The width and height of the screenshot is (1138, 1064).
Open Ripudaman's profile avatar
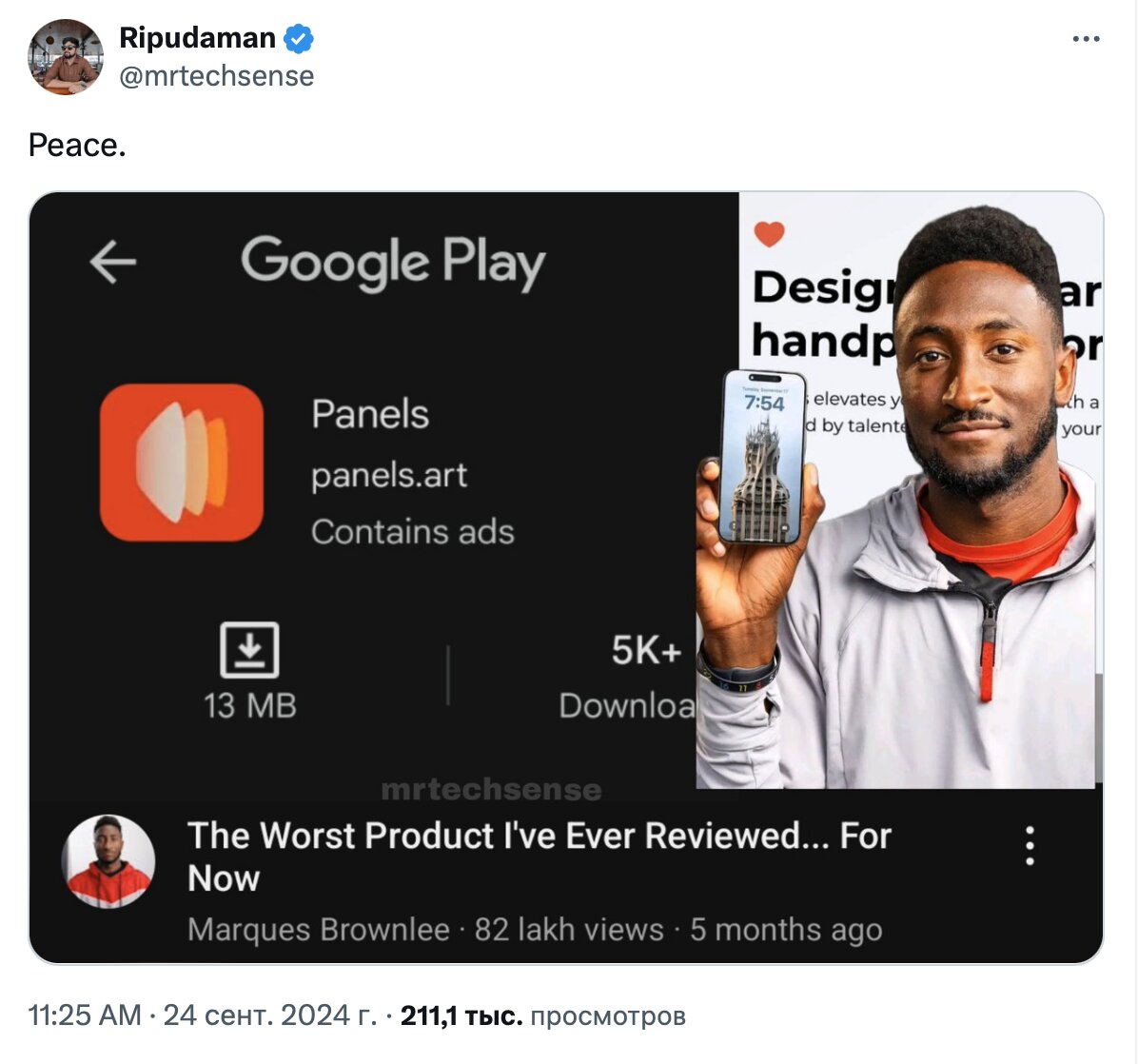click(66, 56)
